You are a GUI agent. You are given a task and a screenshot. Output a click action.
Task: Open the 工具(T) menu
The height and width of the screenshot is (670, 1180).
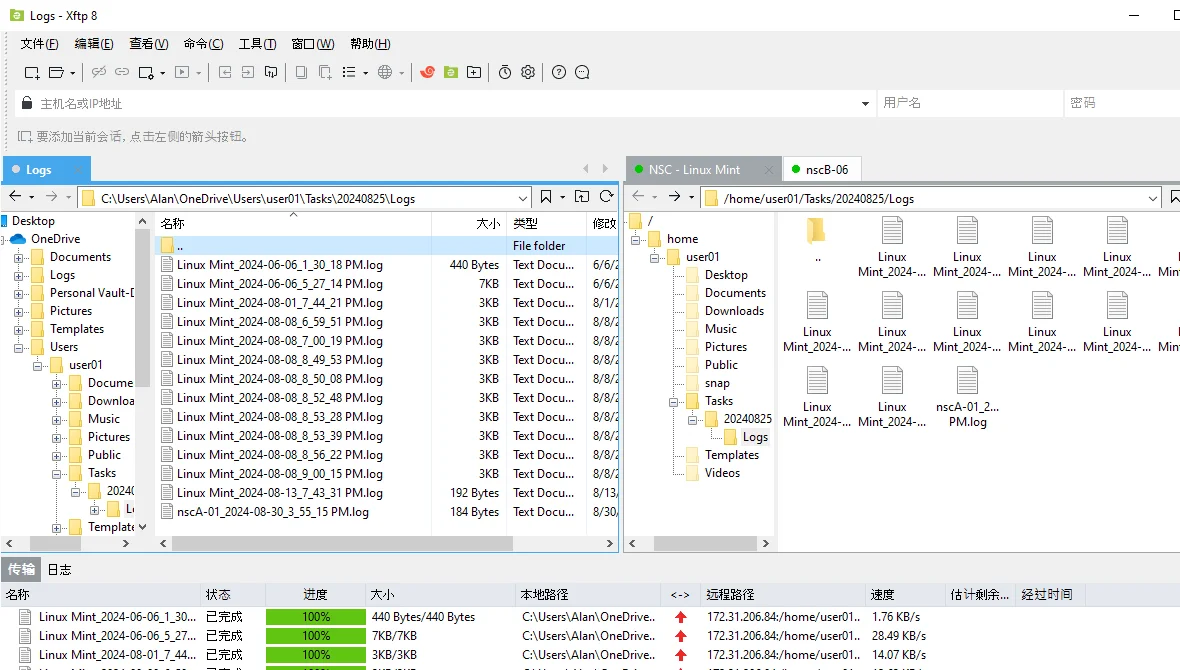pos(257,43)
